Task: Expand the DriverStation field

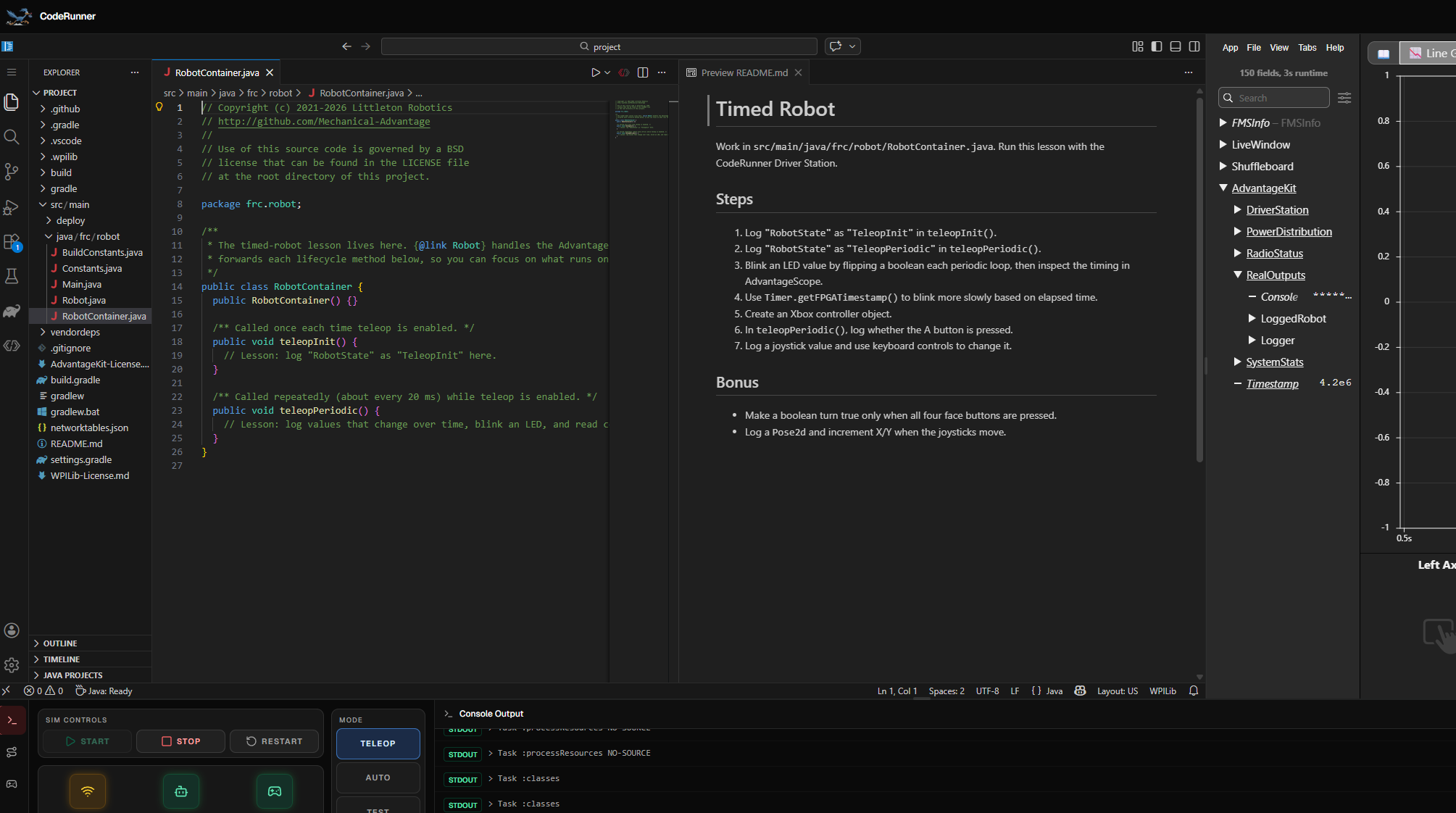Action: pyautogui.click(x=1238, y=209)
